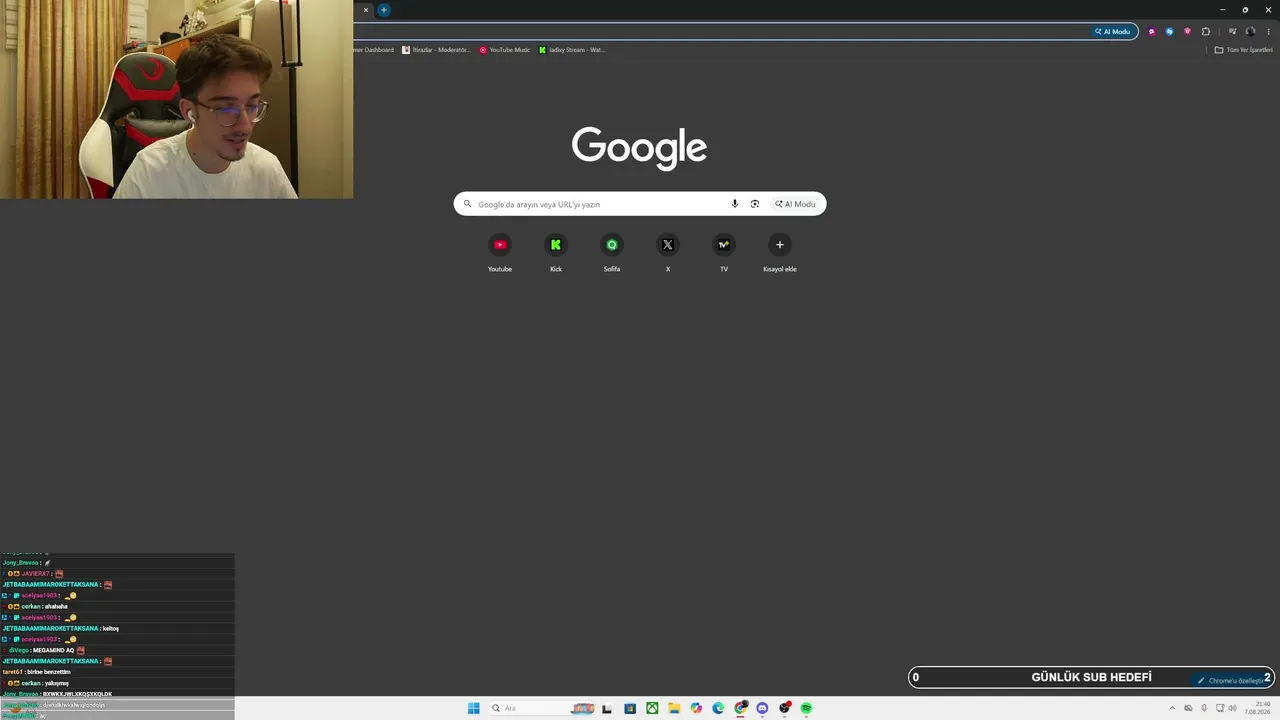This screenshot has width=1280, height=720.
Task: Open the YouTube shortcut tile
Action: click(x=500, y=253)
